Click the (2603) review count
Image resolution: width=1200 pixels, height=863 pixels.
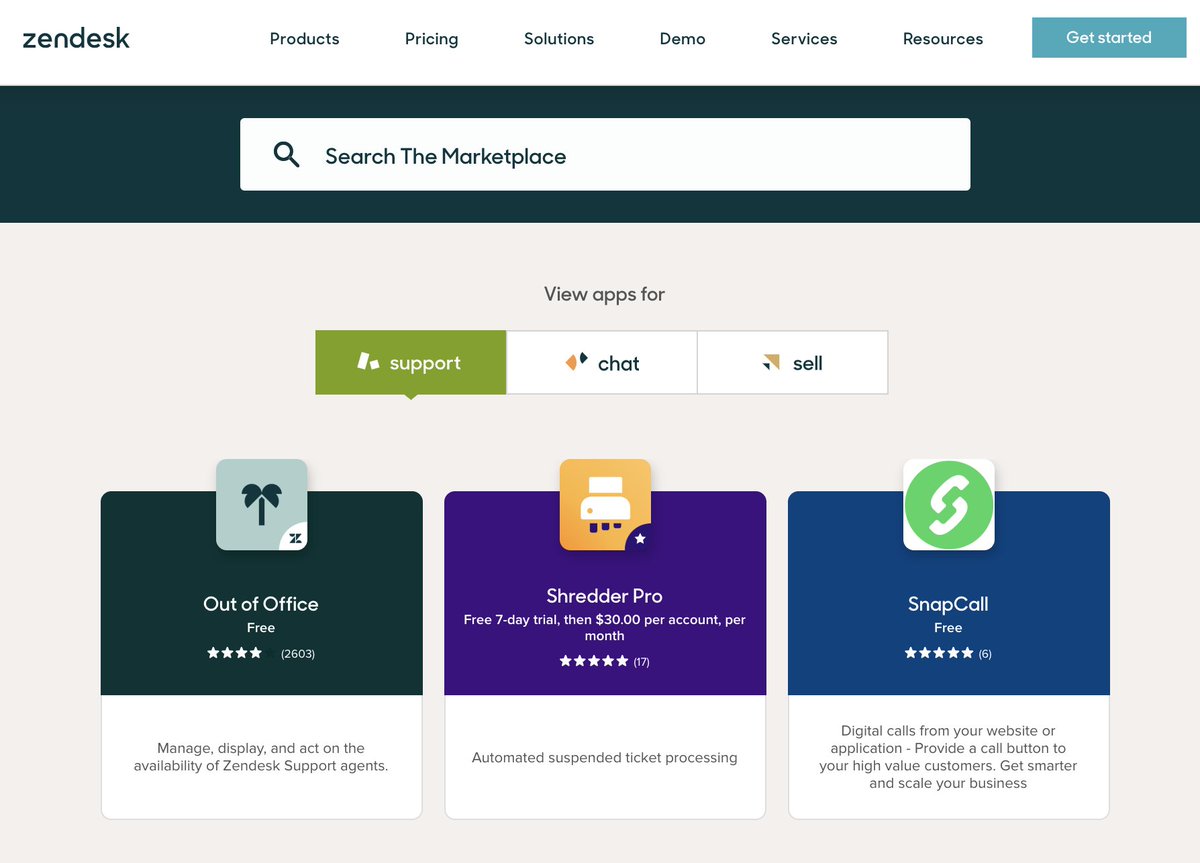pyautogui.click(x=298, y=653)
